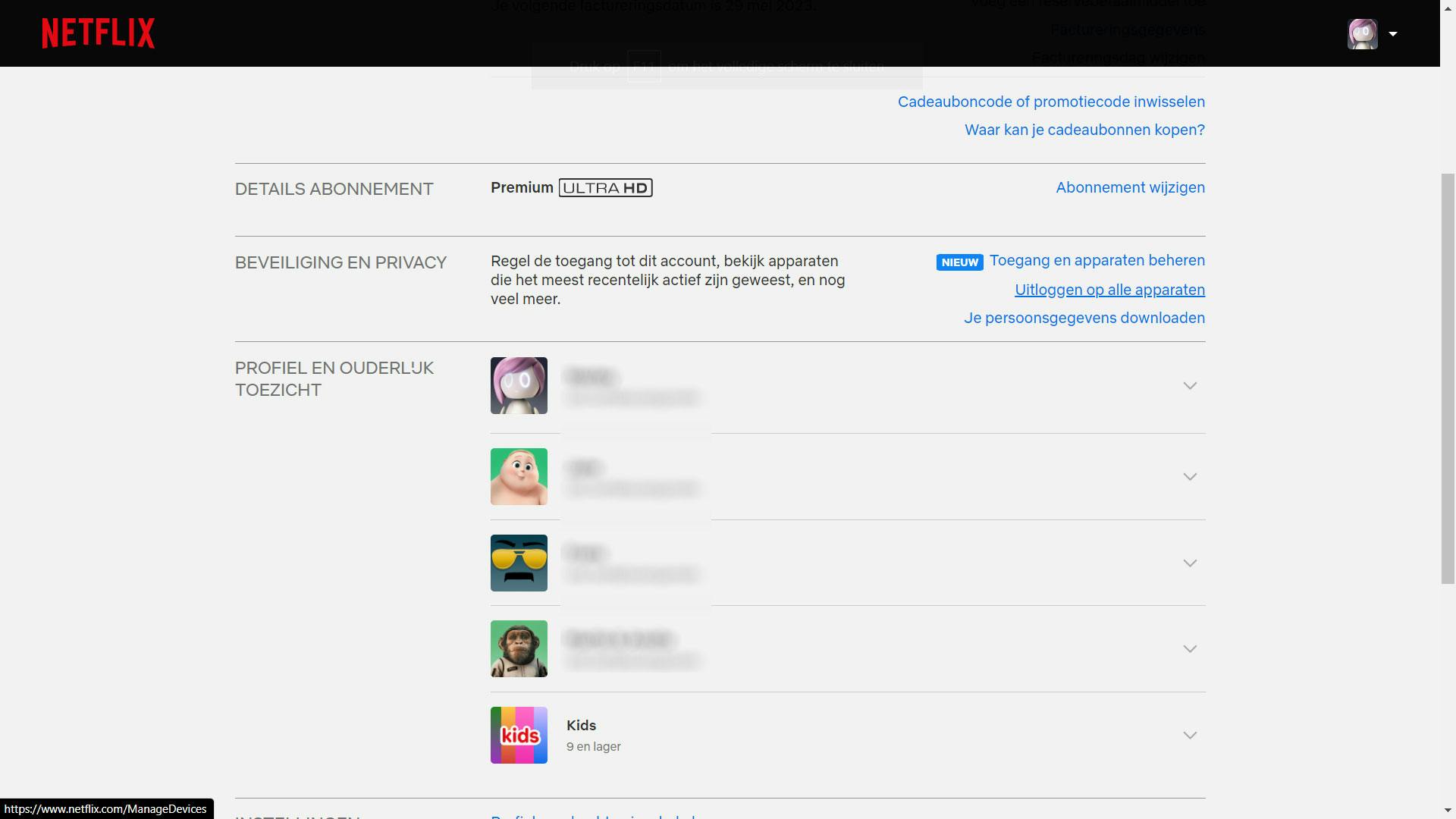The width and height of the screenshot is (1456, 819).
Task: Expand the sunglasses profile chevron
Action: 1190,563
